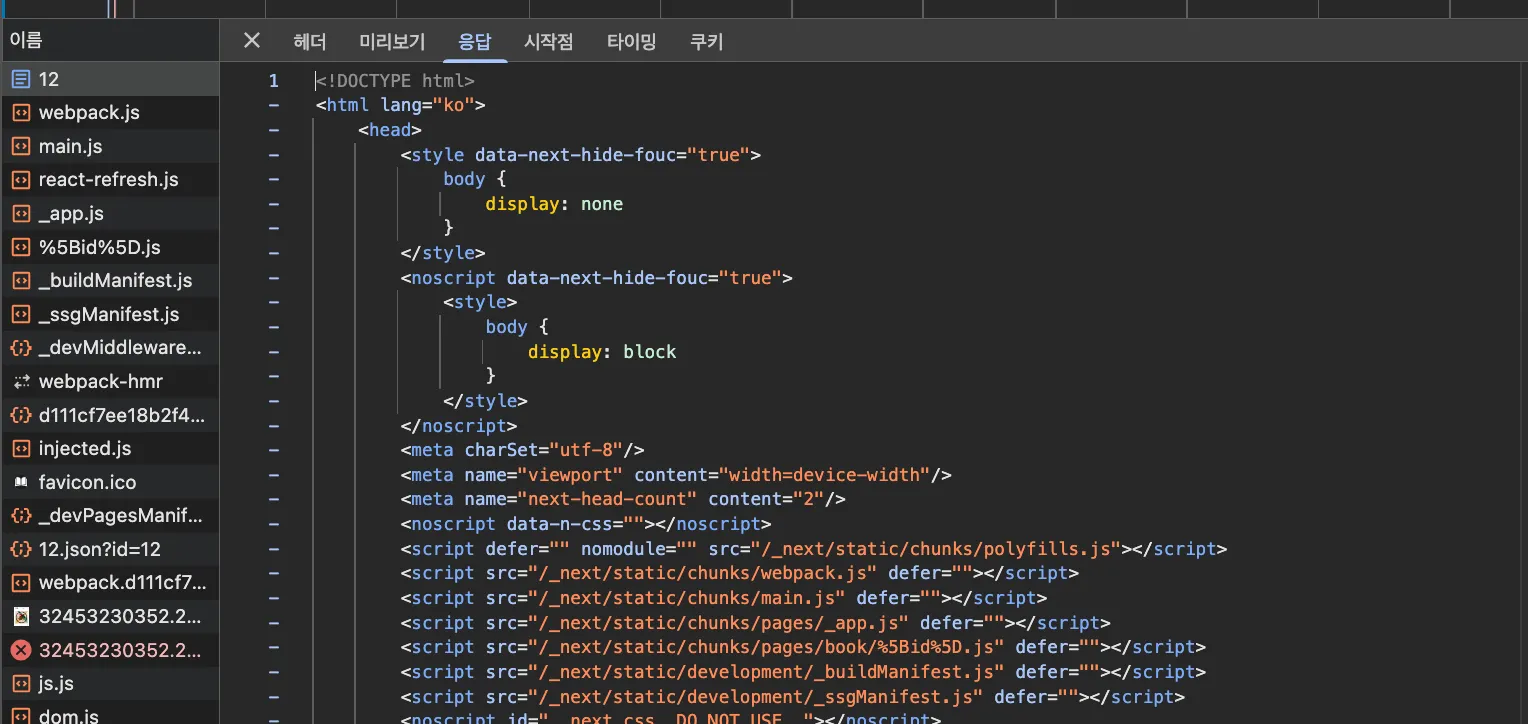
Task: Select the _buildManifest.js request
Action: coord(109,280)
